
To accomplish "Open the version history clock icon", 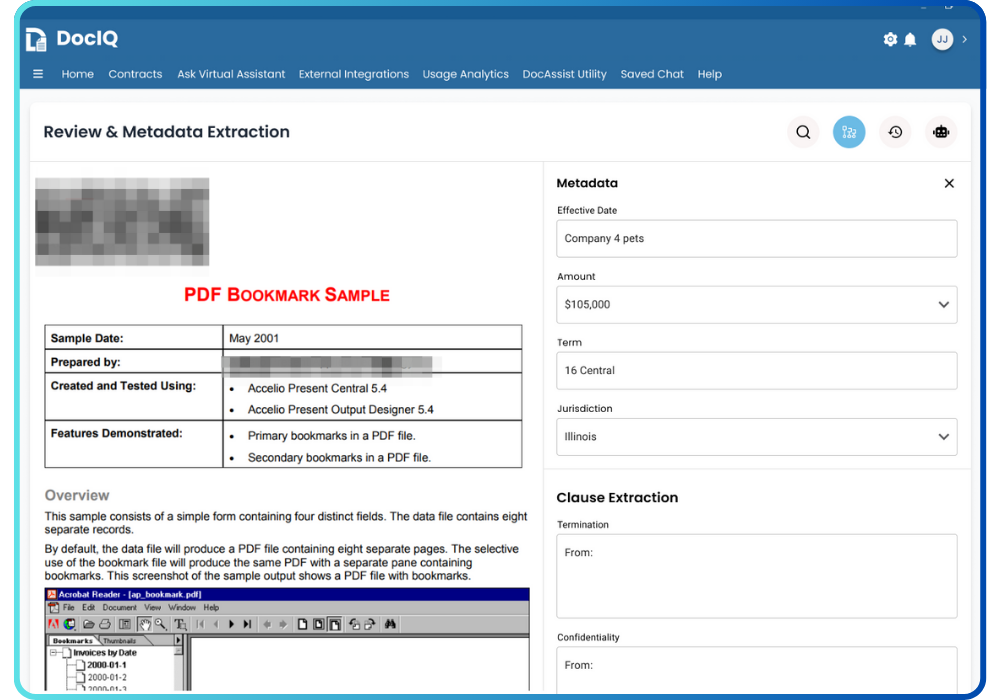I will coord(895,132).
